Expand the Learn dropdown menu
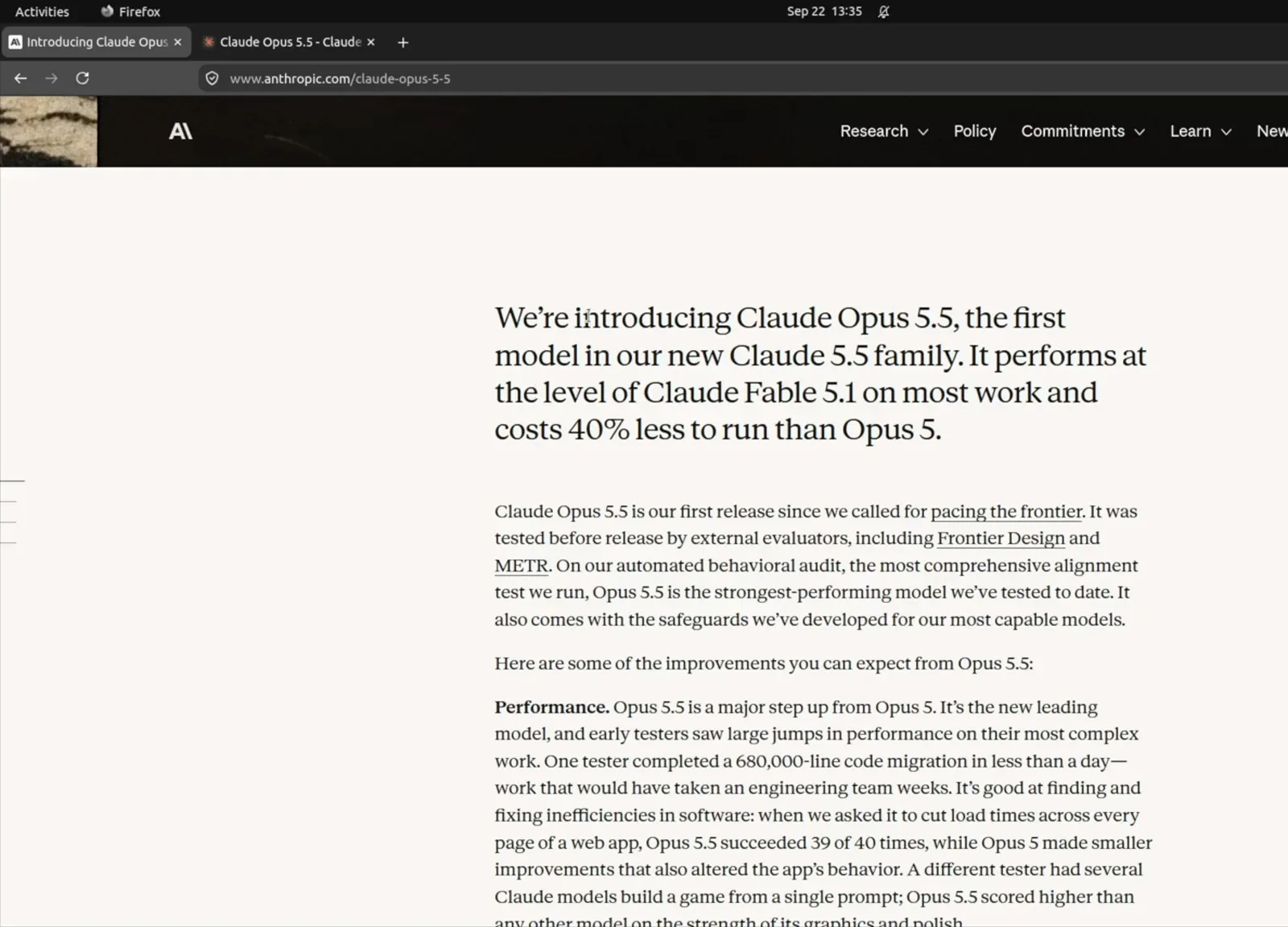 pyautogui.click(x=1200, y=131)
